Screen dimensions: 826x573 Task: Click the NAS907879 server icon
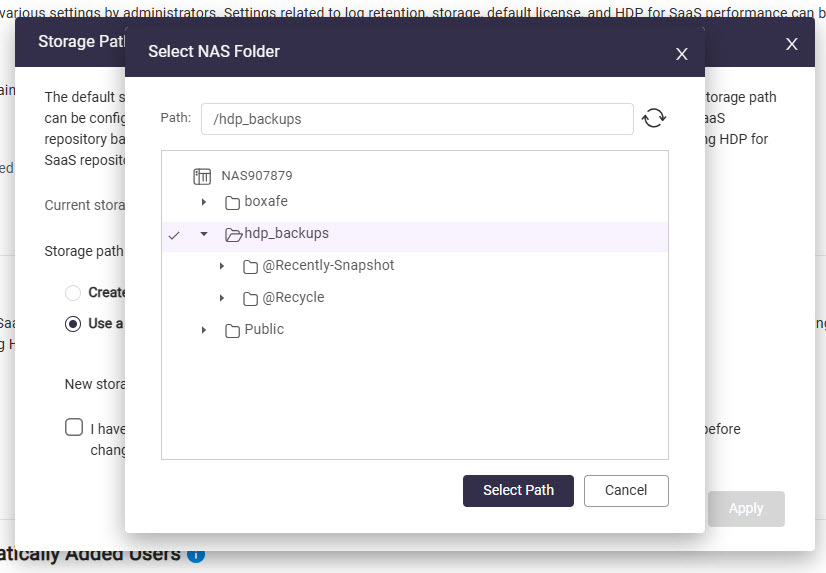click(202, 176)
